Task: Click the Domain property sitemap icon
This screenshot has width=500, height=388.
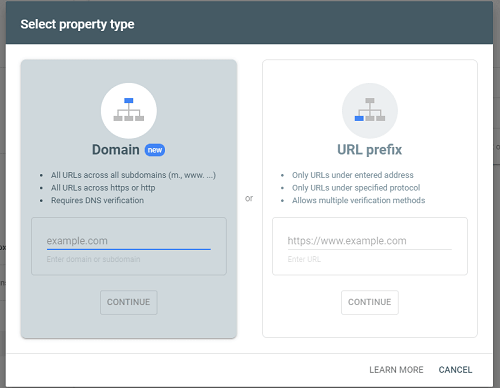Action: pyautogui.click(x=129, y=110)
